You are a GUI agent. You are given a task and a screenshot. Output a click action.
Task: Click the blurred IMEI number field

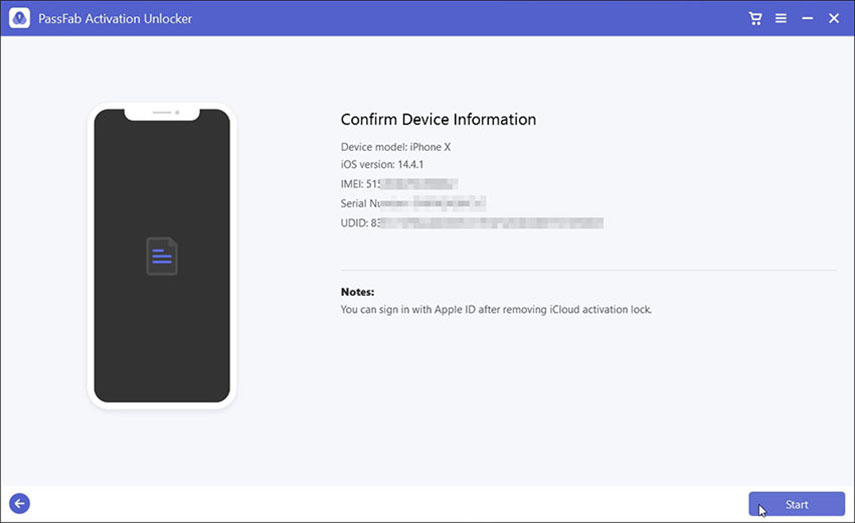418,184
